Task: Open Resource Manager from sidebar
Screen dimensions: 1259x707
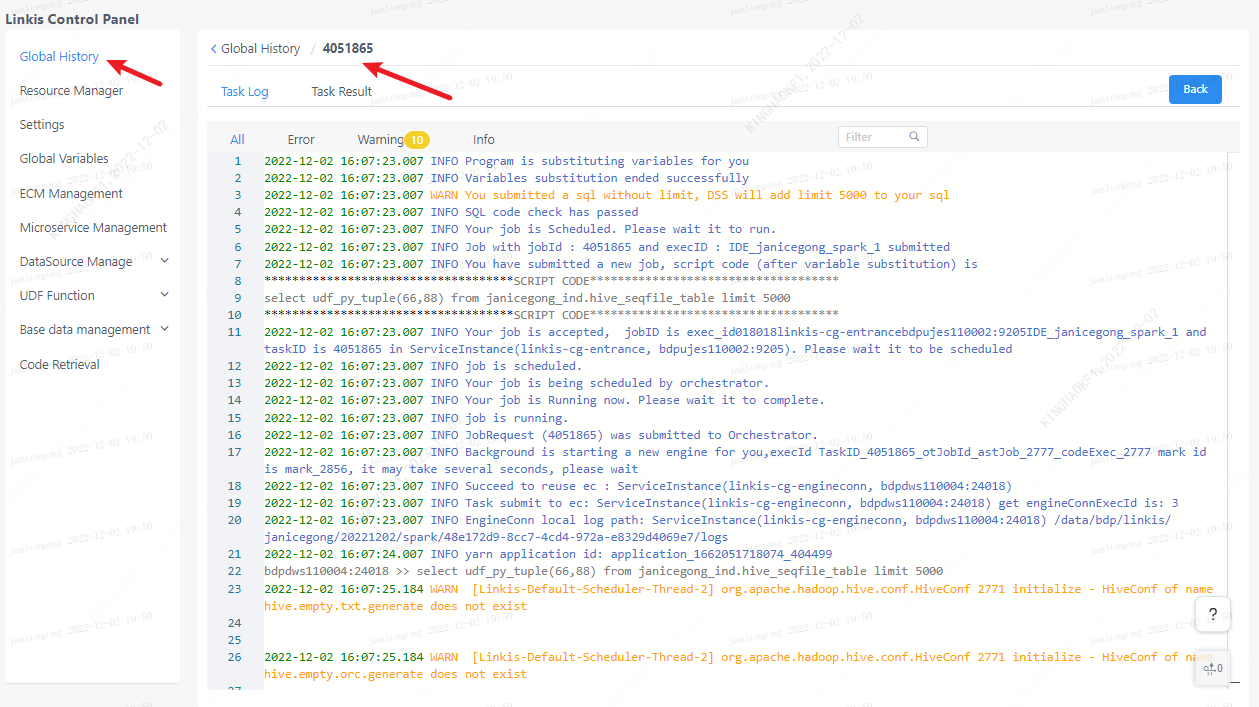Action: (x=71, y=91)
